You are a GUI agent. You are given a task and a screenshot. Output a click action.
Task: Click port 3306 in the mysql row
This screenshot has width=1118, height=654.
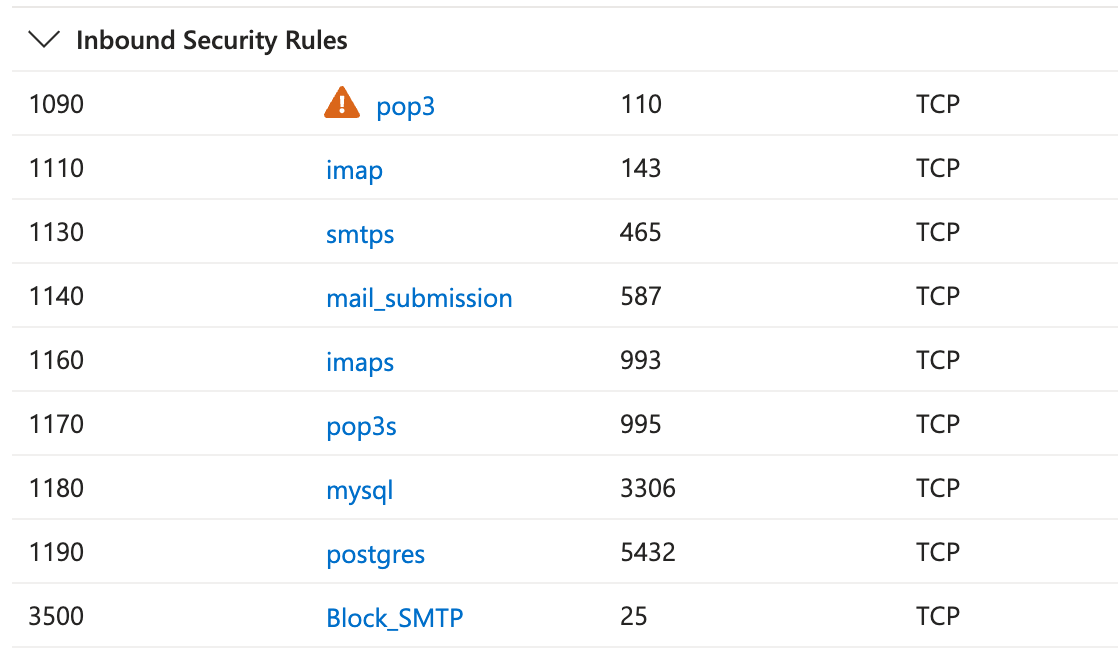click(647, 488)
